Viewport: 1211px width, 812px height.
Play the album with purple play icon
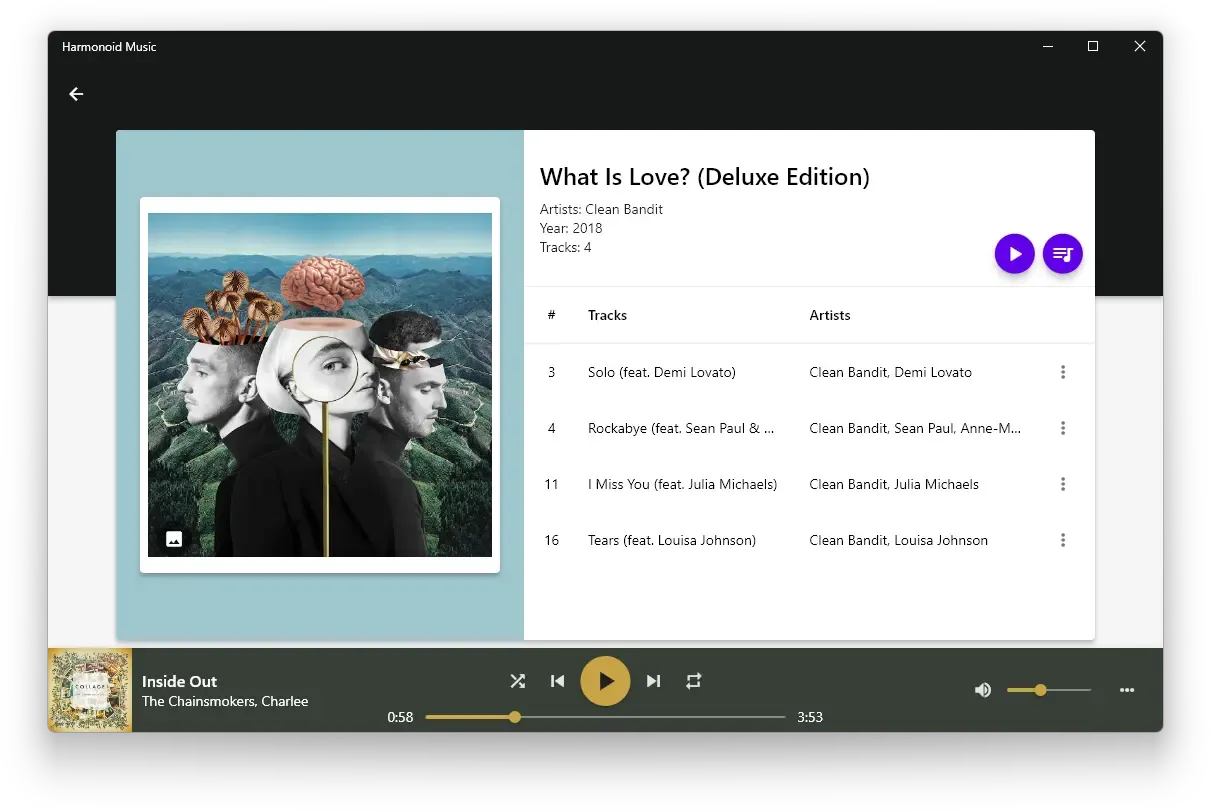[1014, 253]
